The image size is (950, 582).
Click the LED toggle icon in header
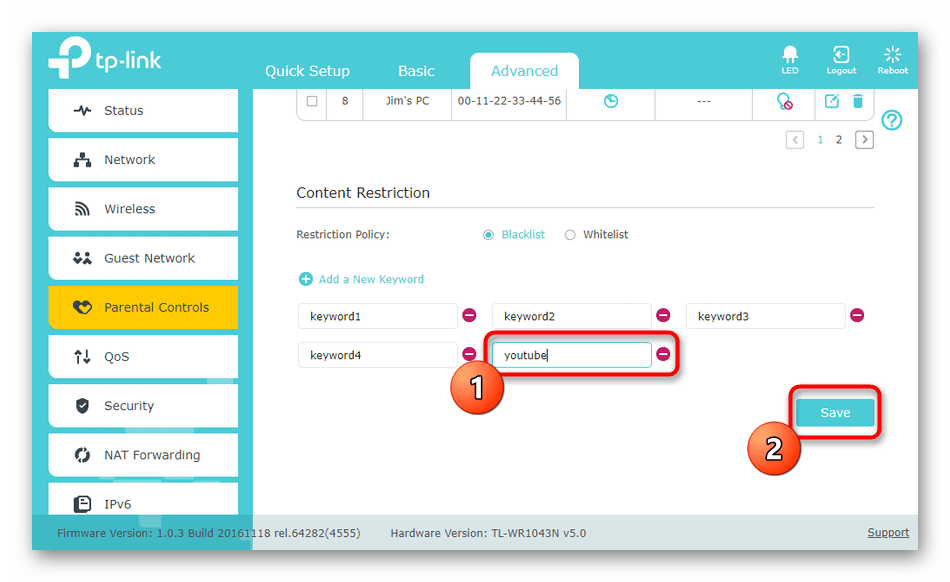click(x=790, y=56)
